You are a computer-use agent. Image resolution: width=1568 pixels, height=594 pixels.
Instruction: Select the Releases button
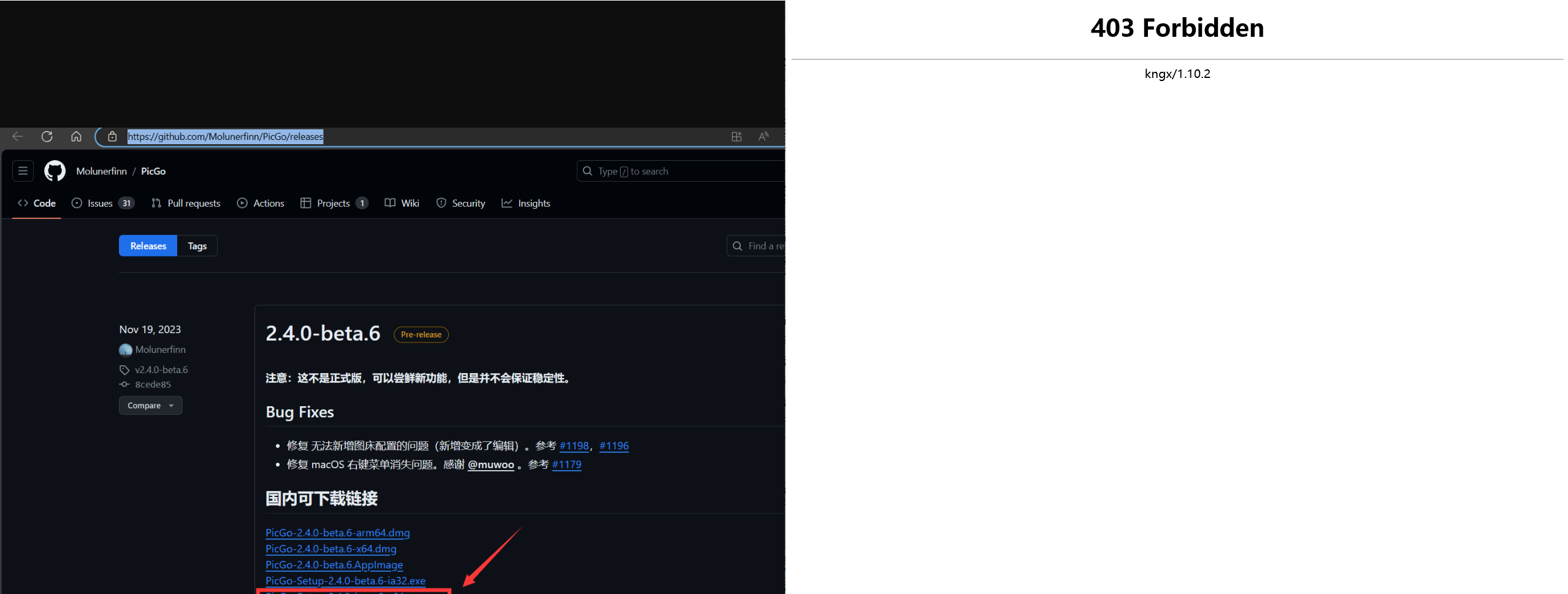(x=148, y=246)
